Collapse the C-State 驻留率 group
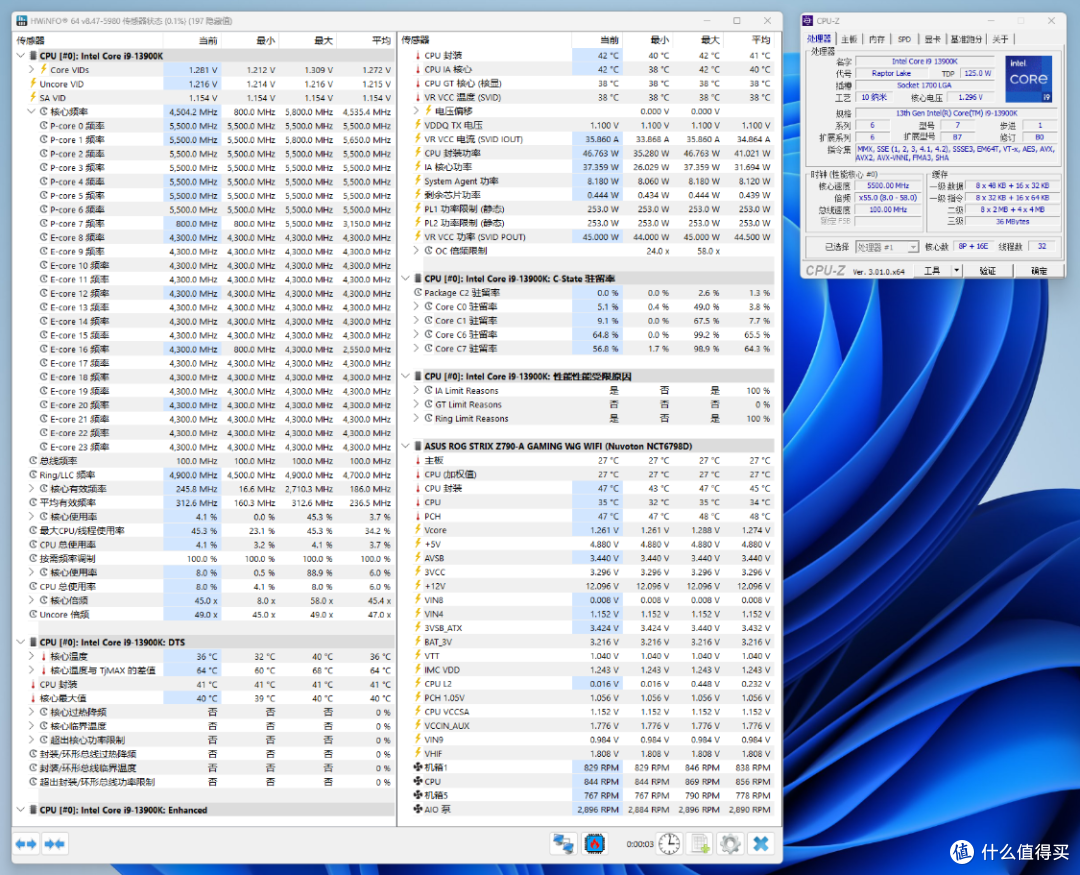 click(x=406, y=278)
